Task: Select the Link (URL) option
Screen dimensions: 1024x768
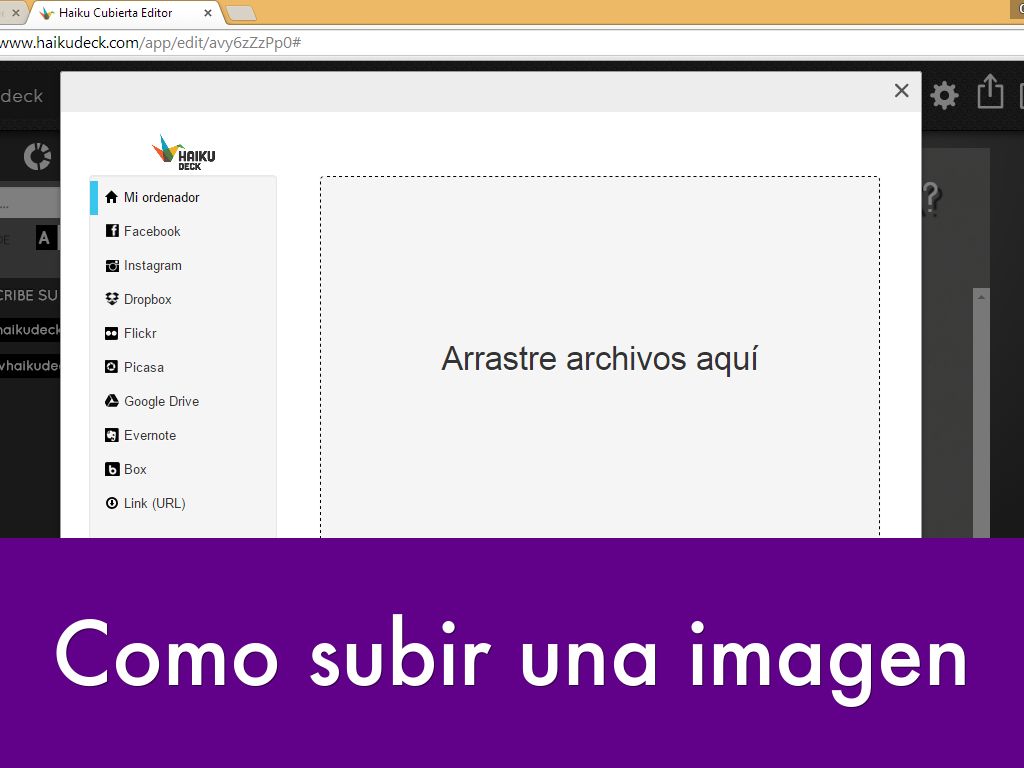Action: (154, 504)
